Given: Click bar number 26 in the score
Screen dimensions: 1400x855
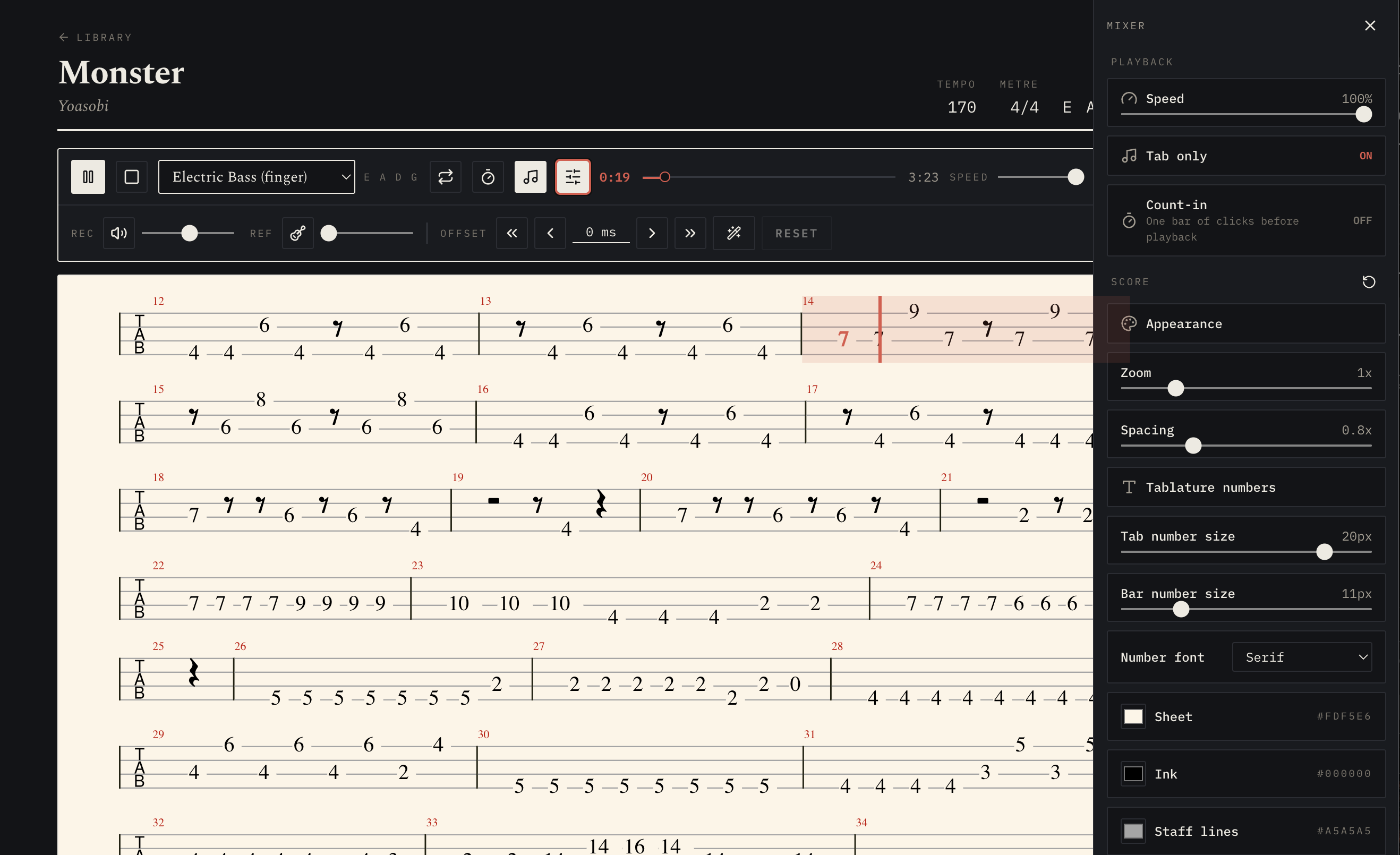Looking at the screenshot, I should tap(241, 646).
